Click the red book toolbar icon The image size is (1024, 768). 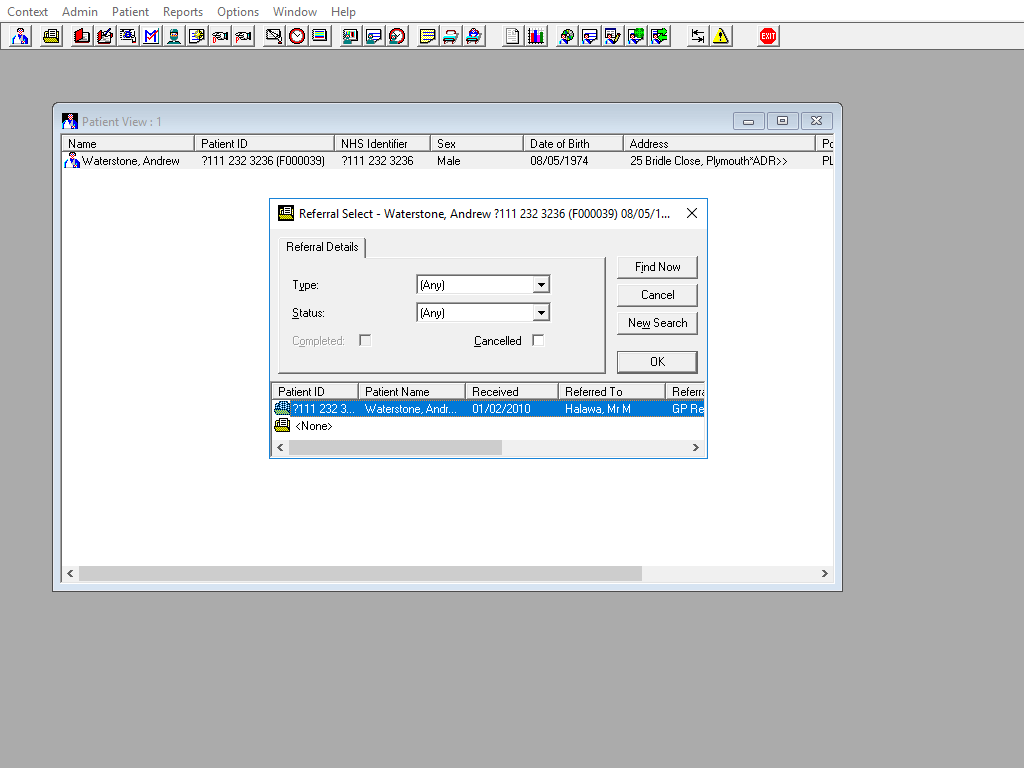click(82, 36)
